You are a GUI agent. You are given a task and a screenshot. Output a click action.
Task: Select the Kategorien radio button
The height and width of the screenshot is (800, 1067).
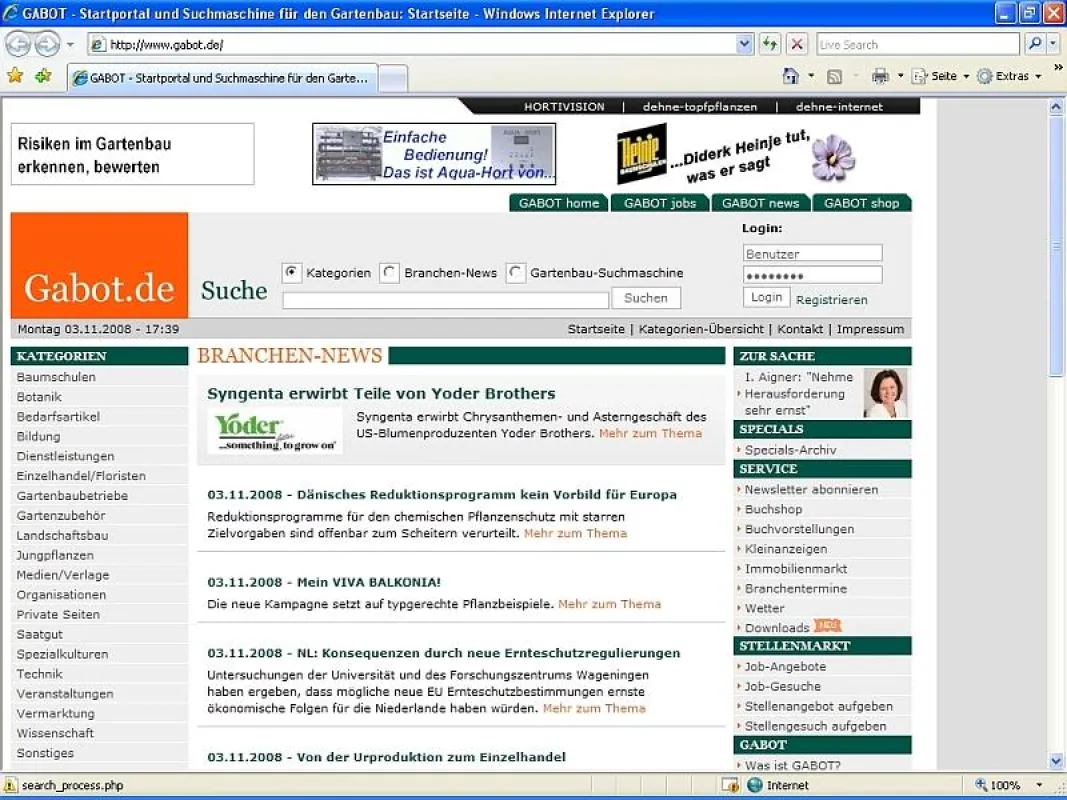[291, 272]
